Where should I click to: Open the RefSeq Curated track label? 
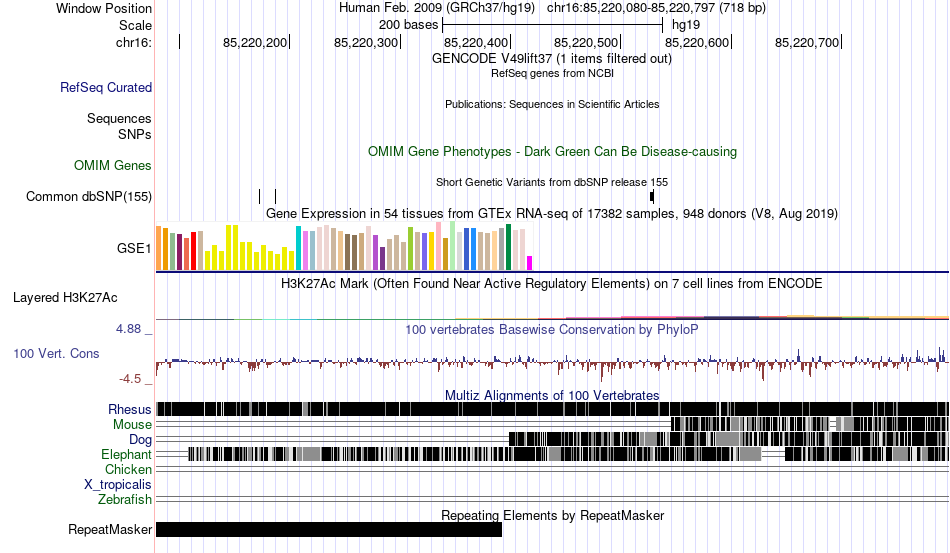[106, 87]
